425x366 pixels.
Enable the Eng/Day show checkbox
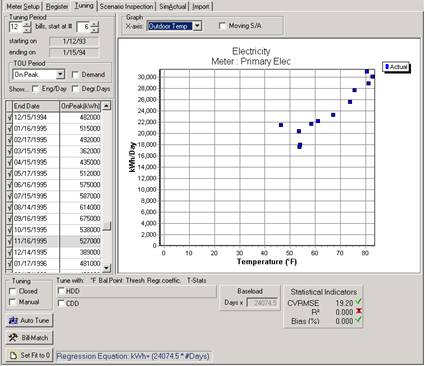[x=35, y=89]
